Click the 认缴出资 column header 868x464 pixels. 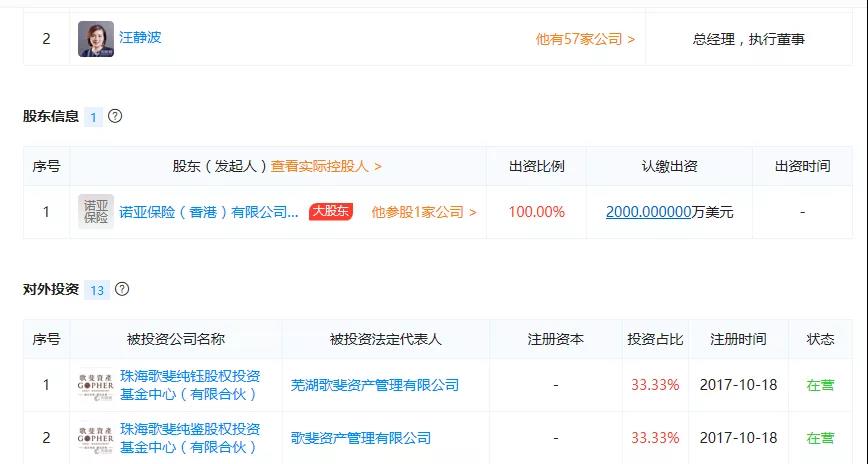(x=669, y=166)
